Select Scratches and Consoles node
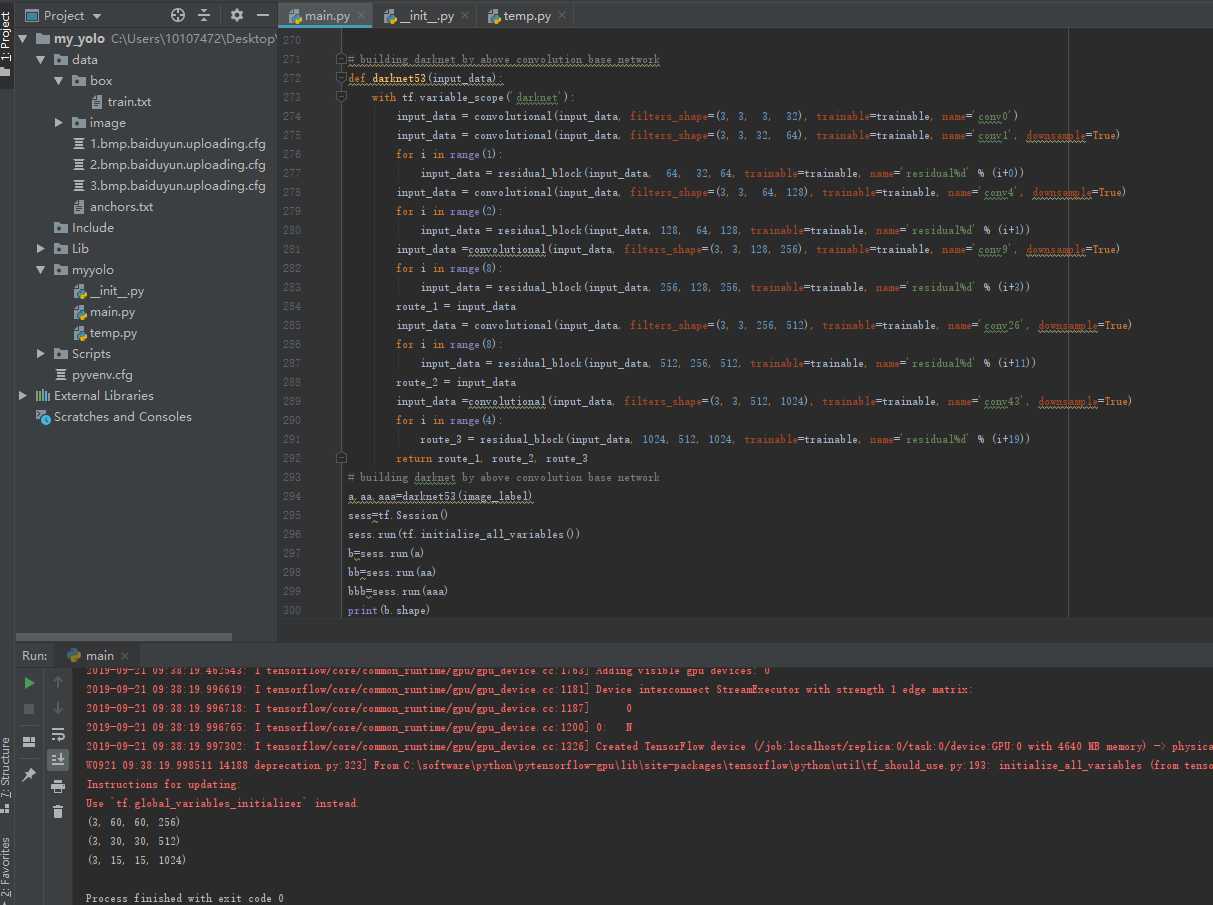Screen dimensions: 1213x905 point(122,417)
